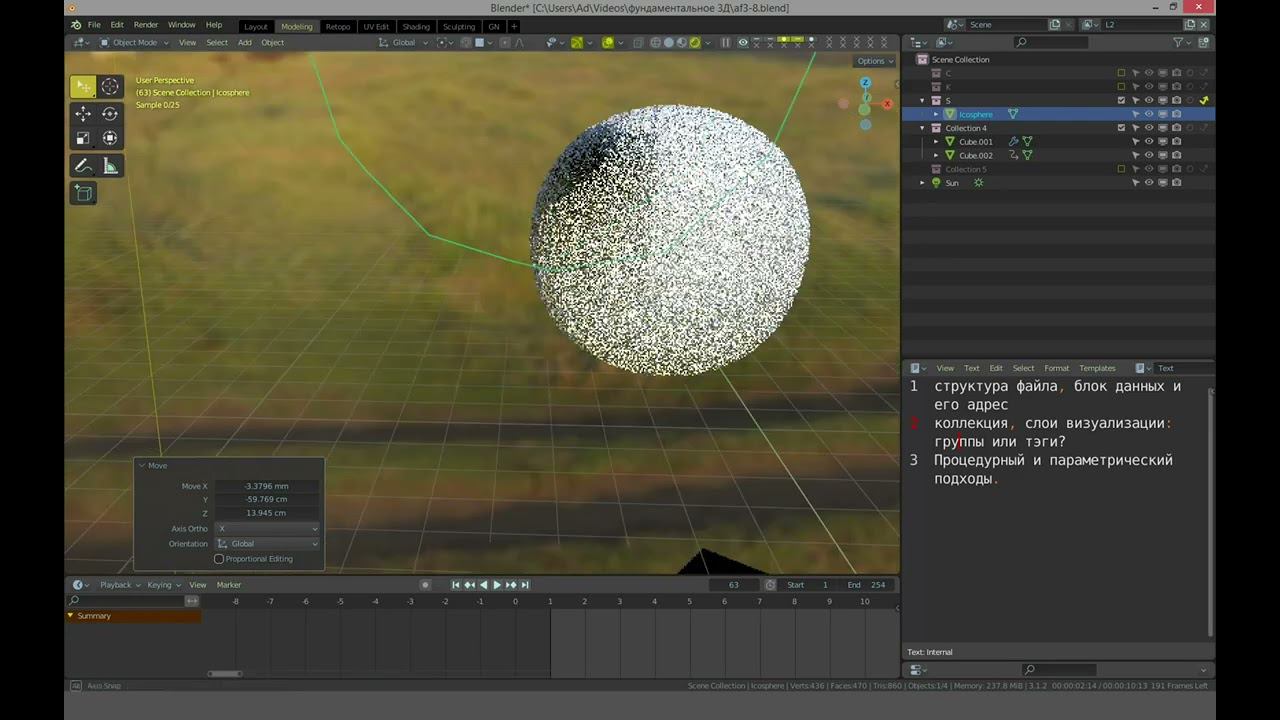Viewport: 1280px width, 720px height.
Task: Collapse the Move operator panel
Action: 142,466
